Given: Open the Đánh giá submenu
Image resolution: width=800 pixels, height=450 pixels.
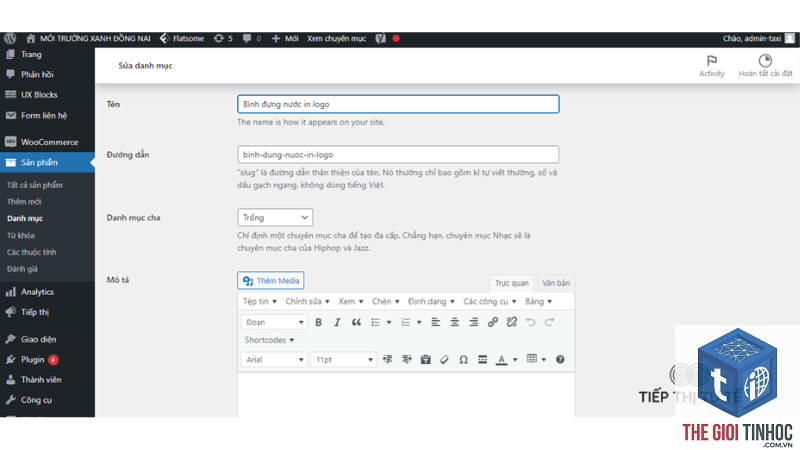Looking at the screenshot, I should pos(22,269).
